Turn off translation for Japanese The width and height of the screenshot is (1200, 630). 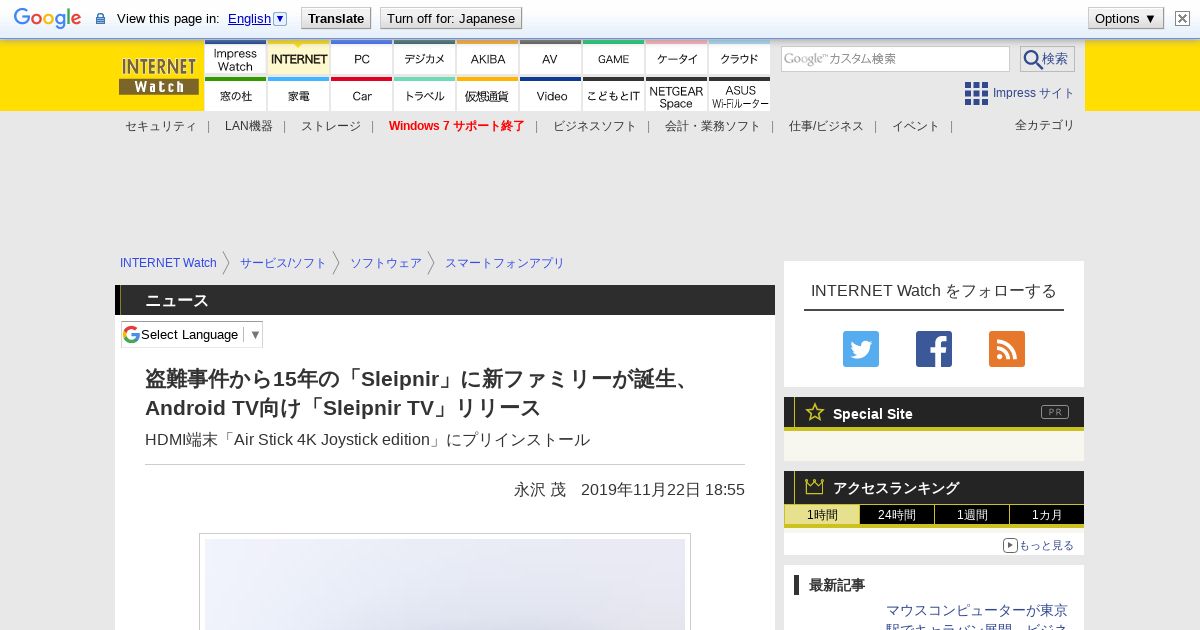[x=450, y=18]
